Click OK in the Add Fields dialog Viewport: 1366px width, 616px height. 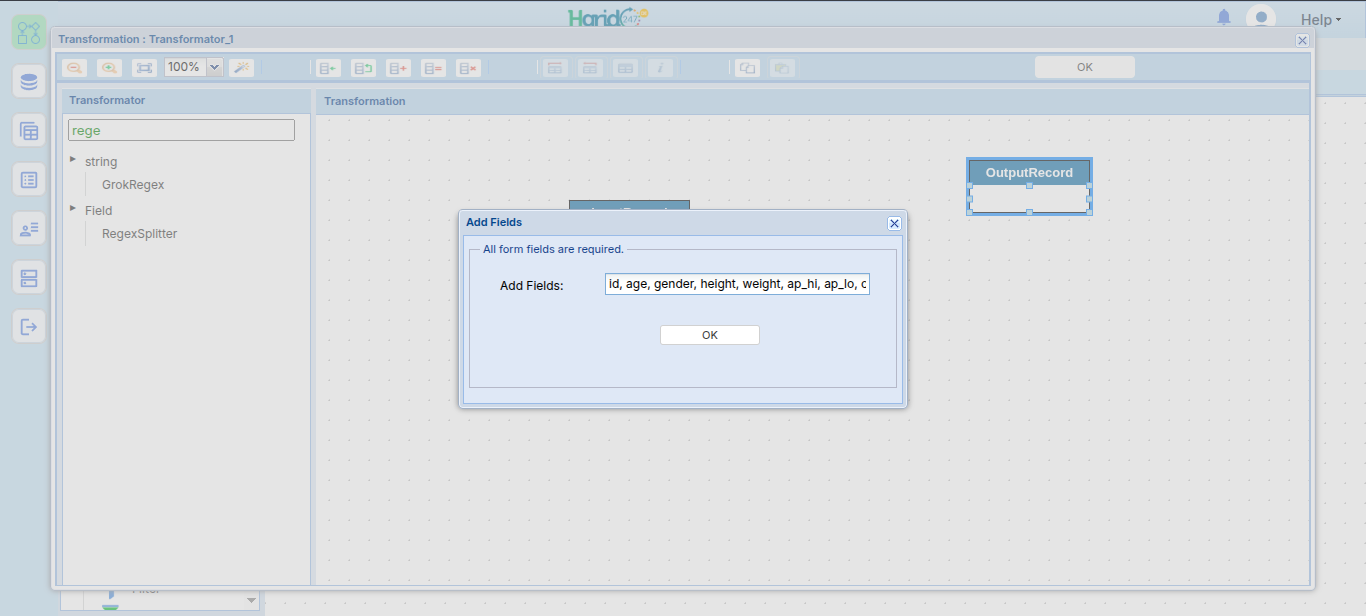[710, 335]
